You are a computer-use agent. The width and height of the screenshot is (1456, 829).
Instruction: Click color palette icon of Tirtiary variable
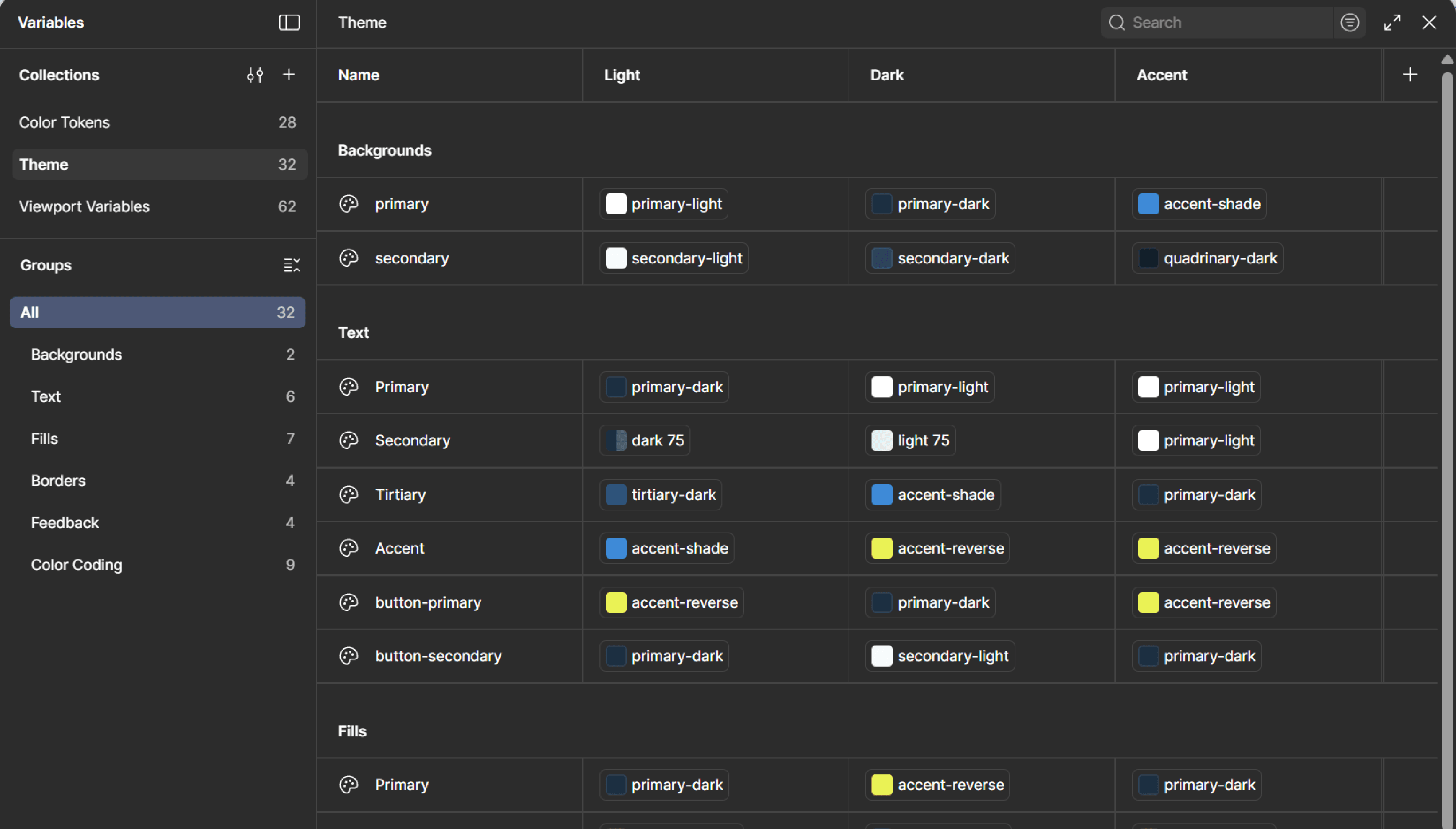[x=349, y=494]
